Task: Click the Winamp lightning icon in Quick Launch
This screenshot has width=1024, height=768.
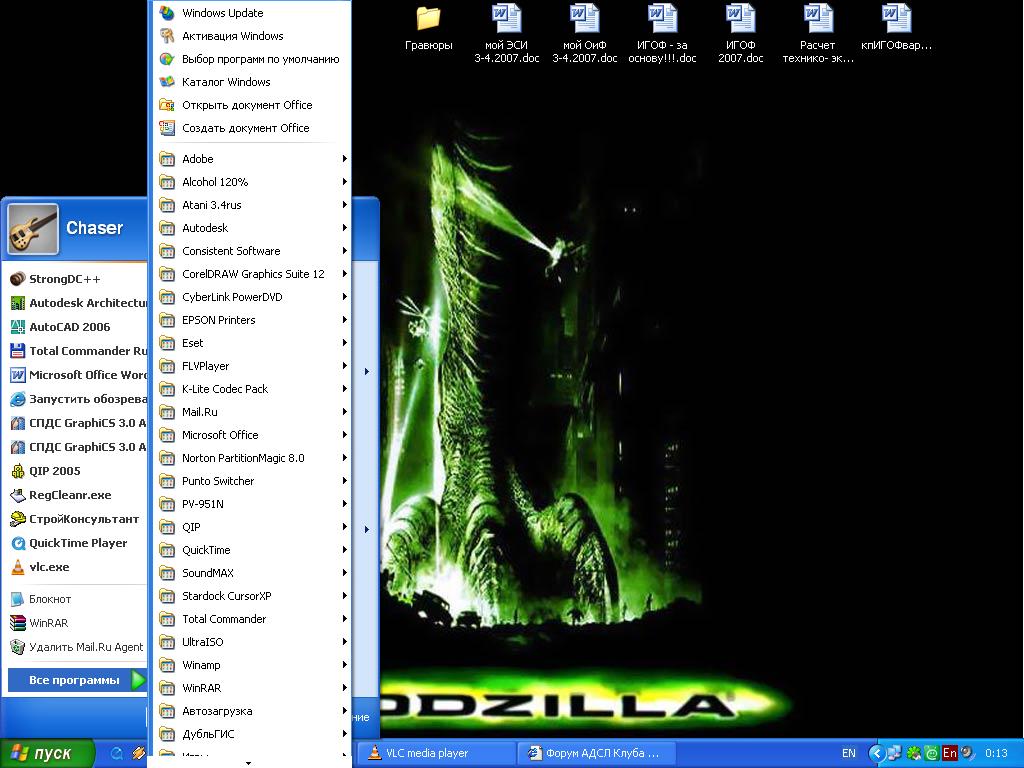Action: pos(138,753)
